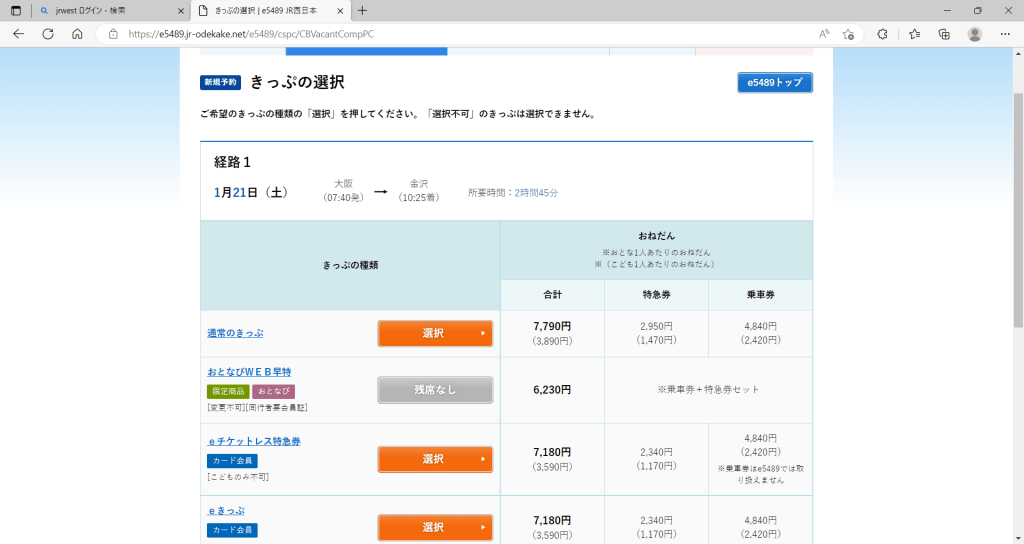
Task: Select the 通常のきっぷ ticket button
Action: tap(435, 333)
